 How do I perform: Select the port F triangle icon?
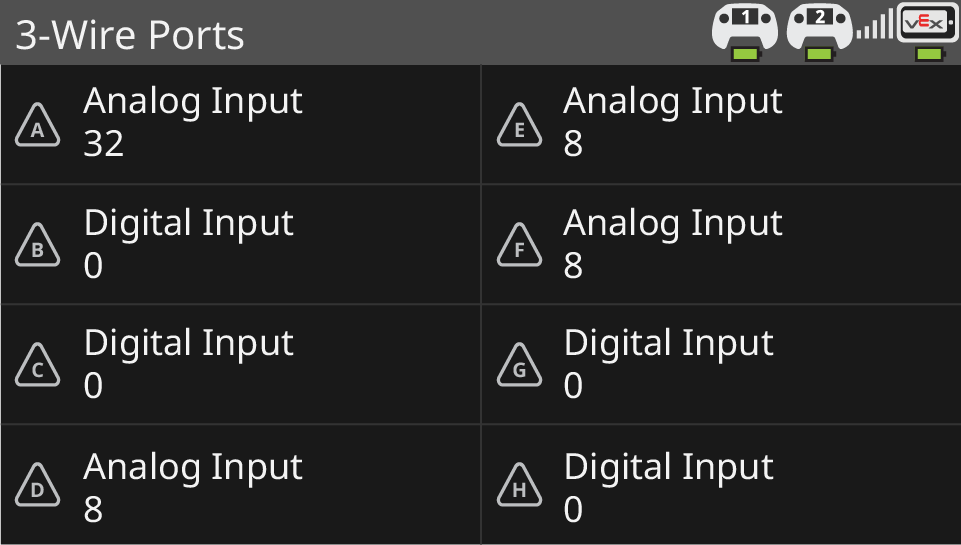[519, 247]
